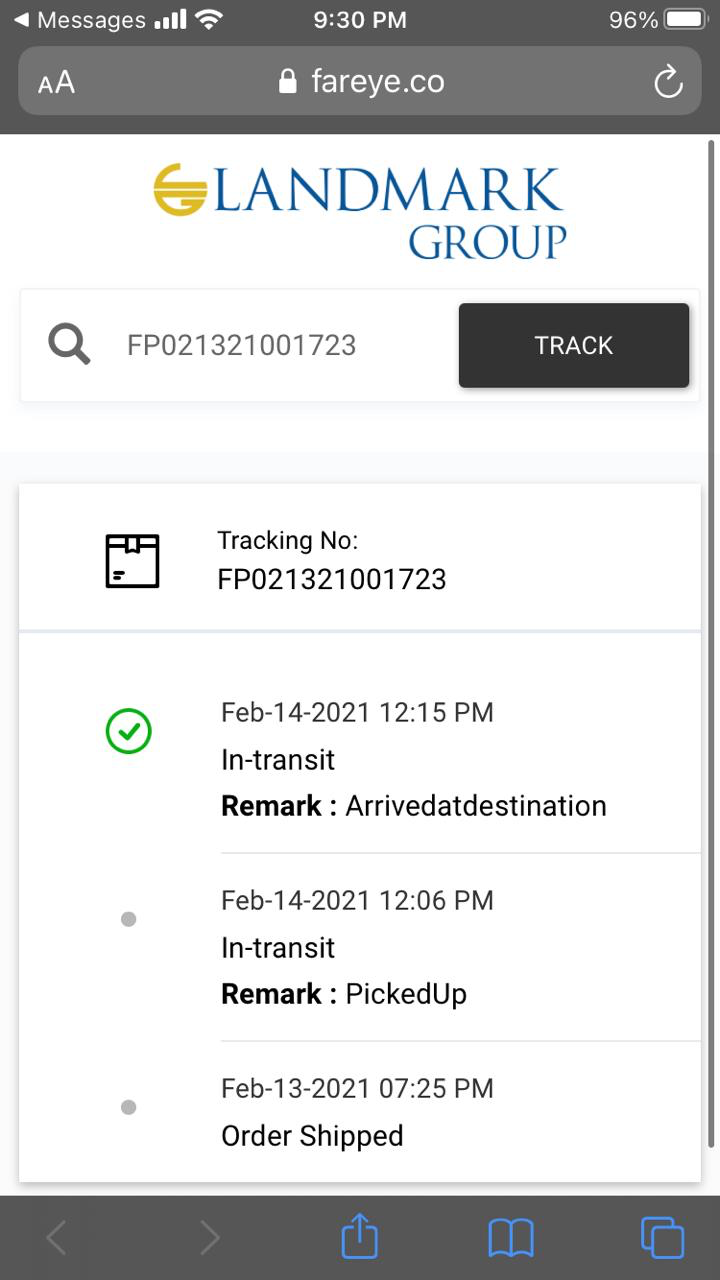720x1280 pixels.
Task: Return to Messages via back arrow
Action: coord(22,20)
